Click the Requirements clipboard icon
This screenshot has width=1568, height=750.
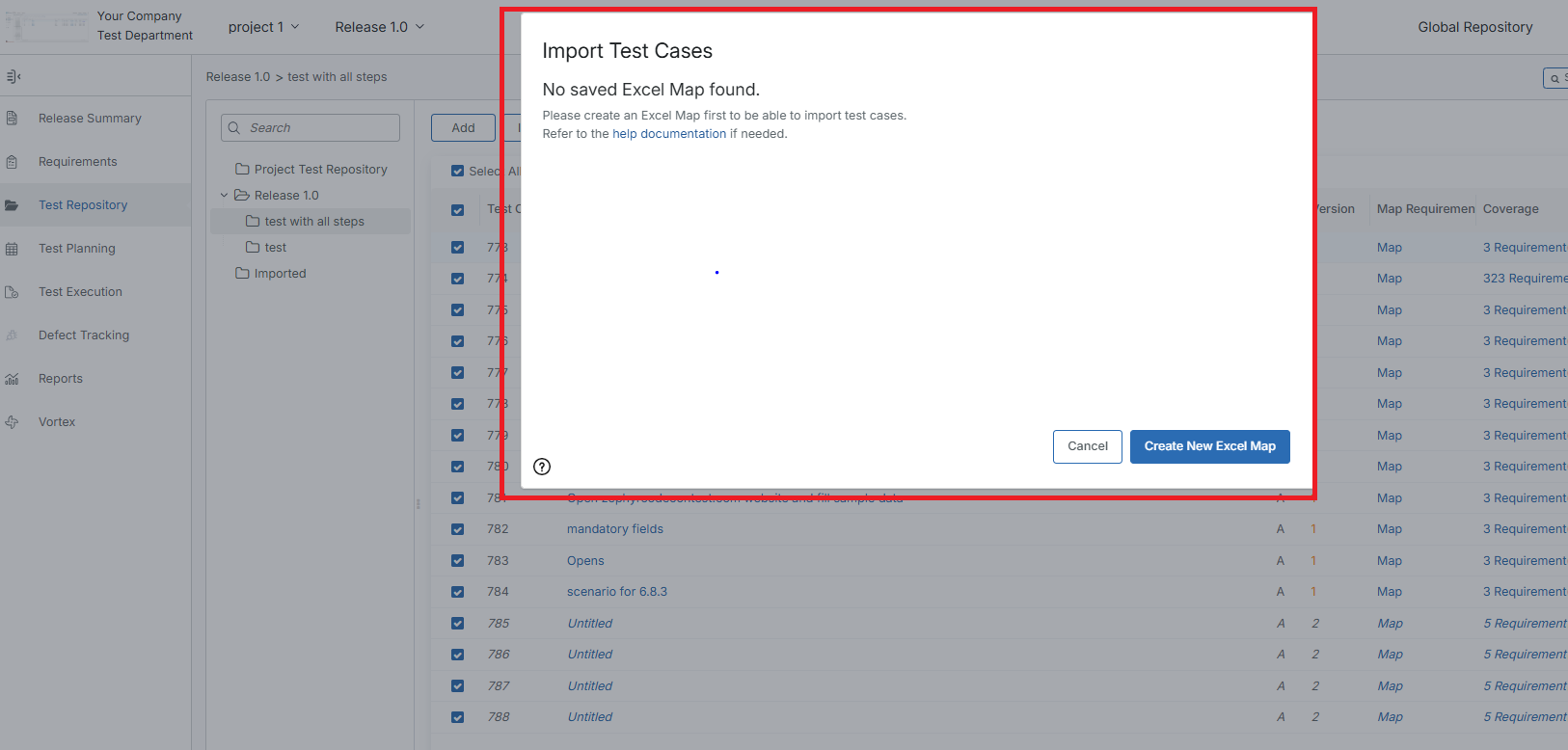tap(12, 162)
